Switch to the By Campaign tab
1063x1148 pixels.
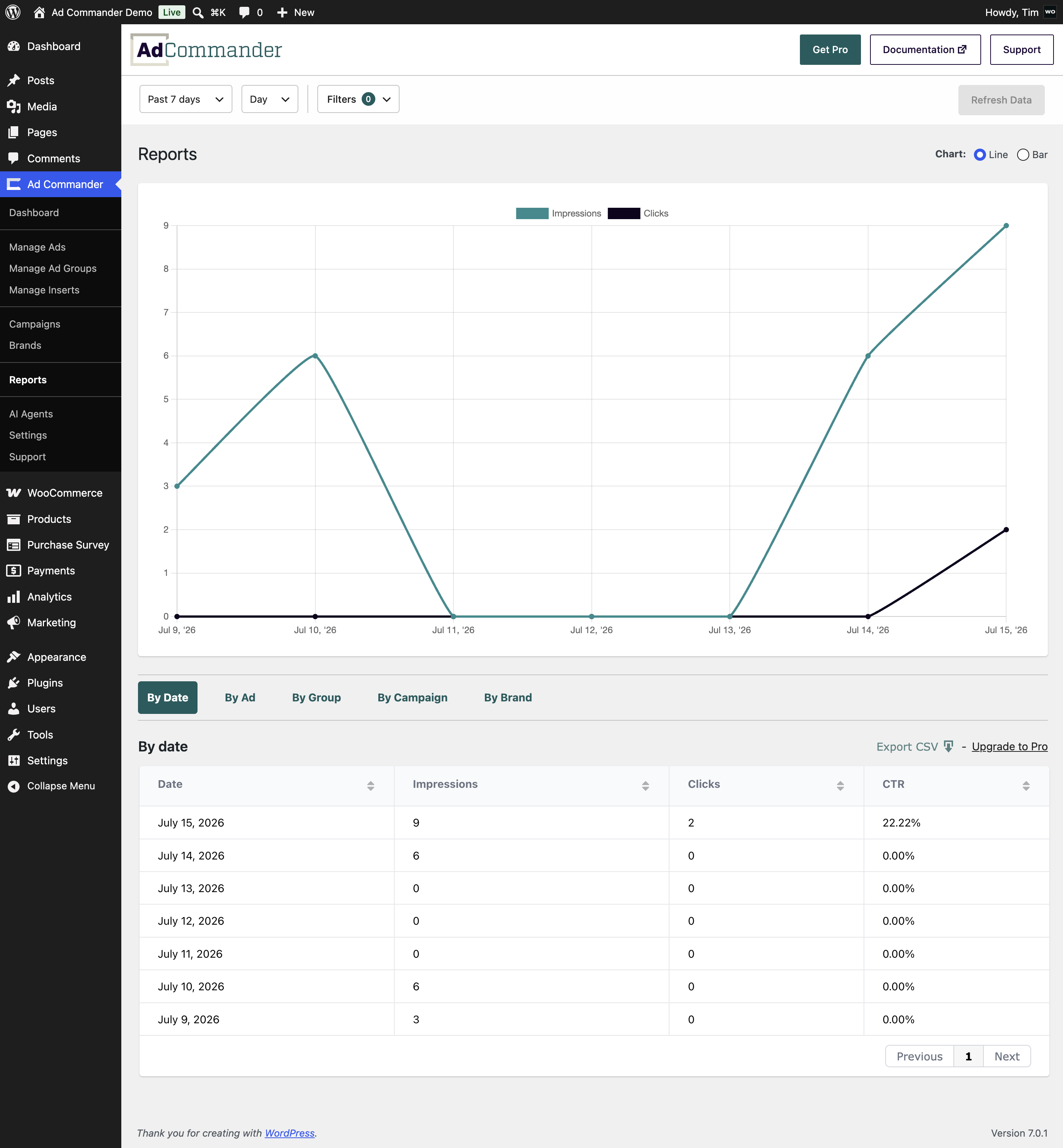click(412, 698)
